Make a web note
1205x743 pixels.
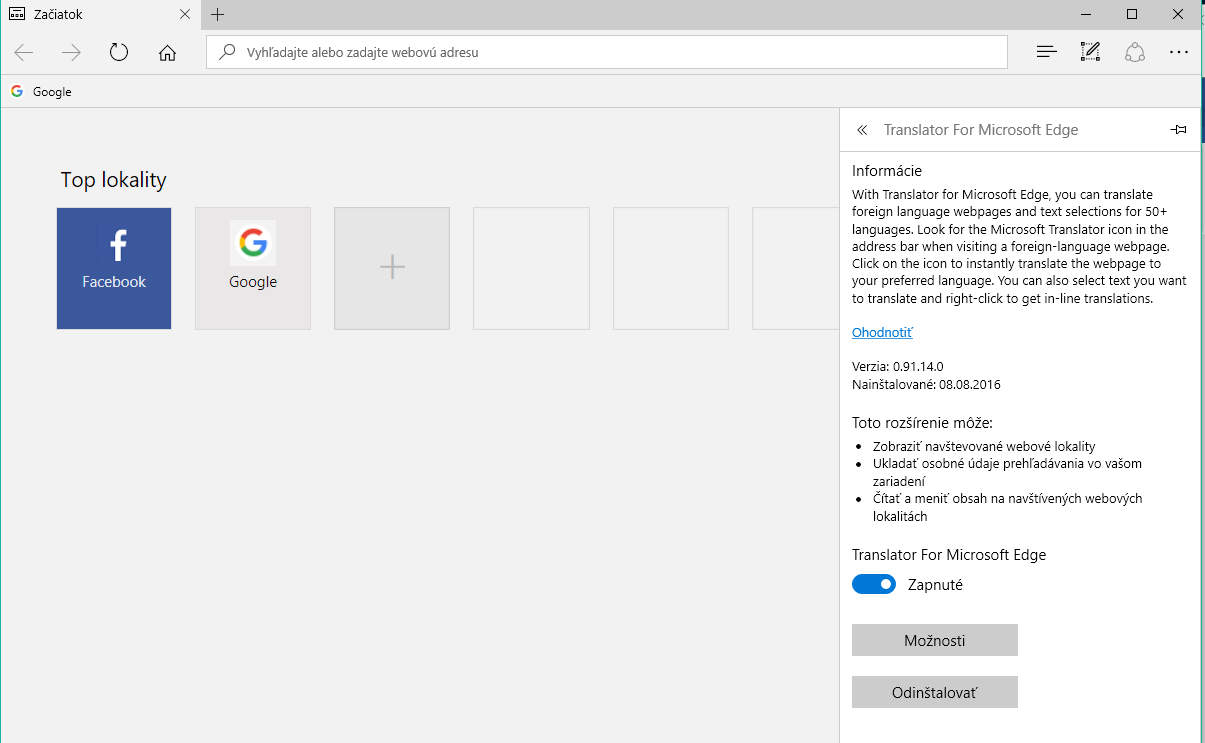[1090, 52]
